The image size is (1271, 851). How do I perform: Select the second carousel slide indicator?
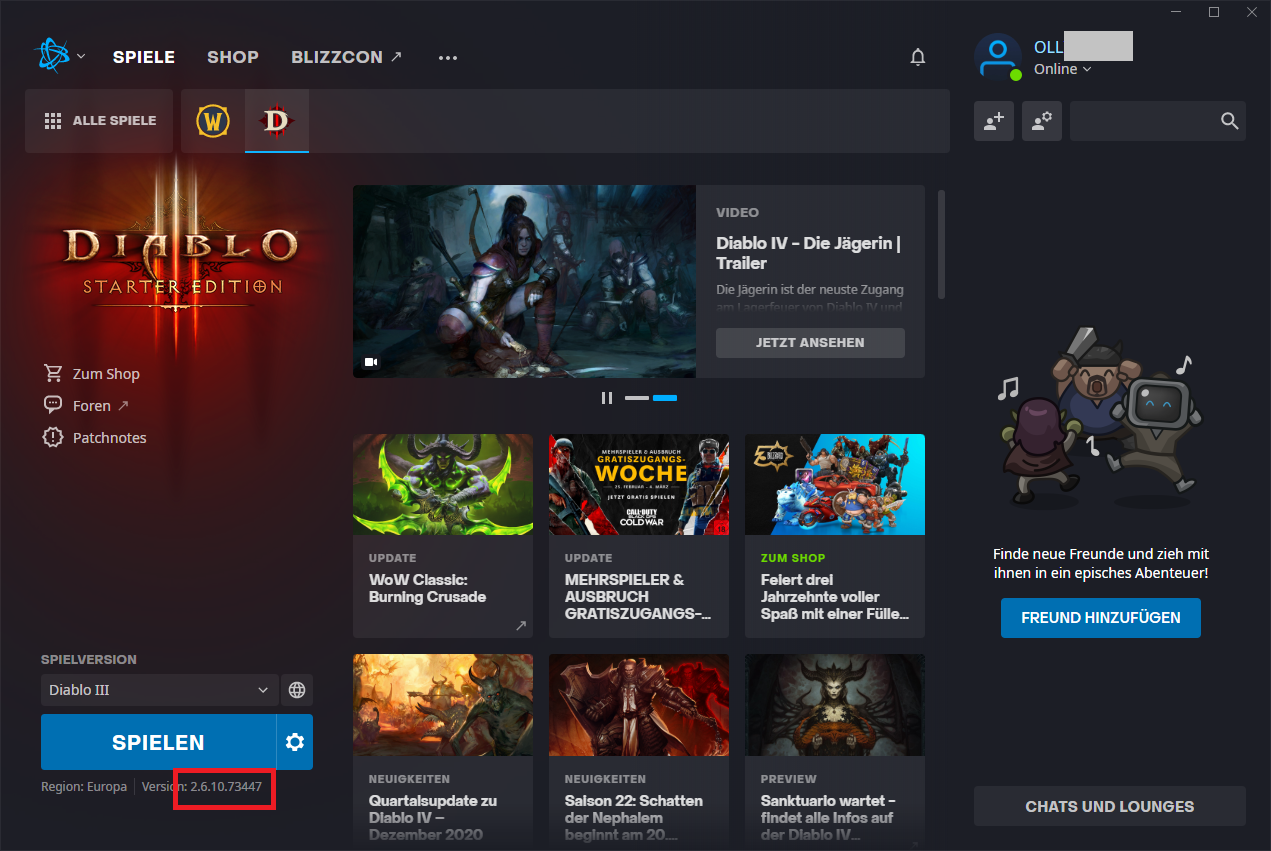(x=665, y=398)
